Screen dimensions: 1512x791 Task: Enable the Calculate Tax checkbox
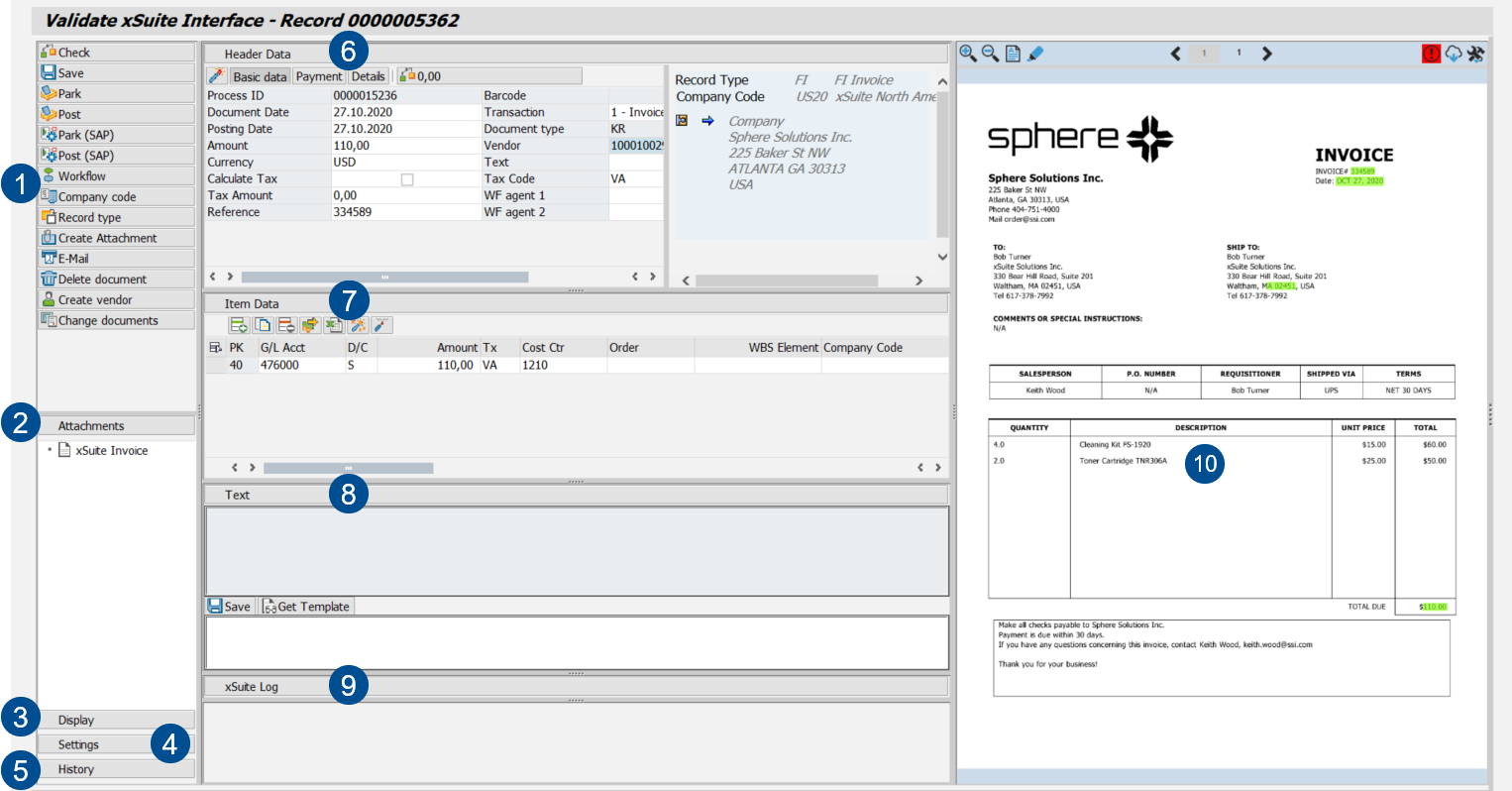click(406, 179)
